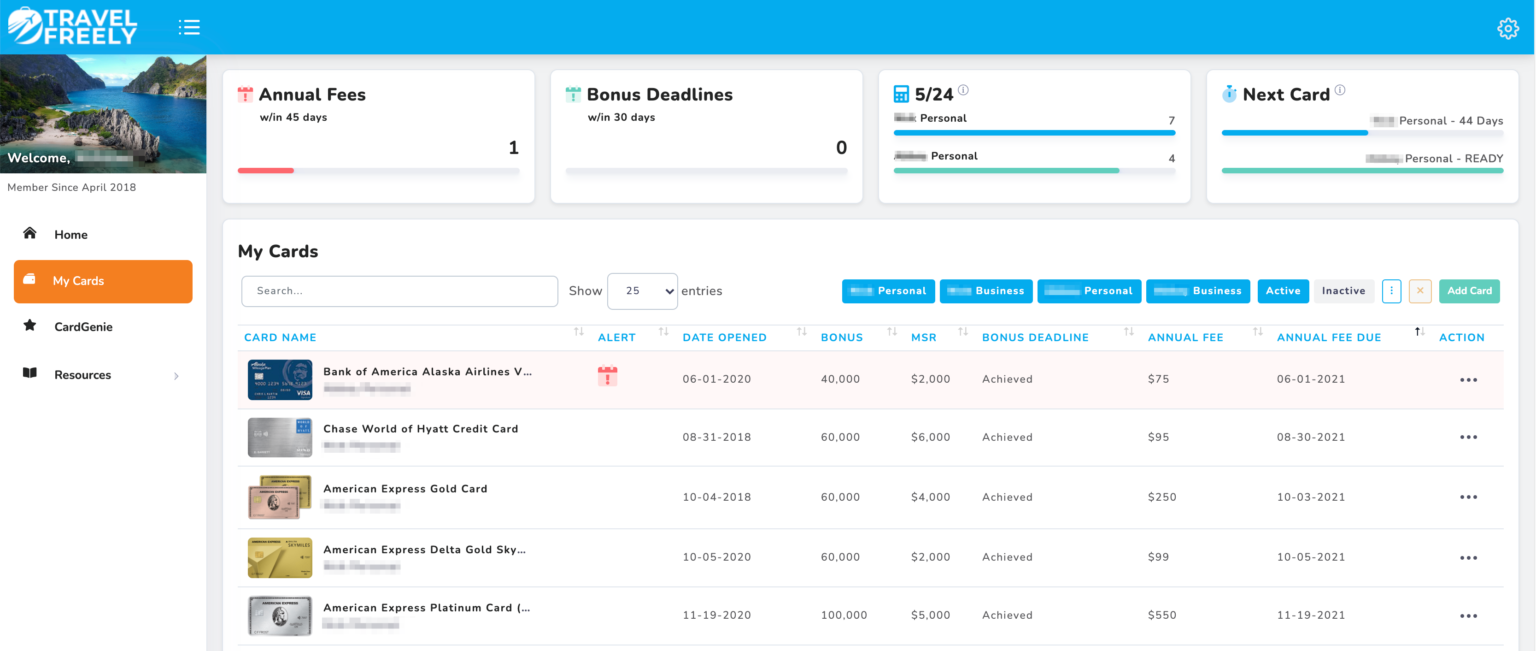Screen dimensions: 1536x651
Task: Open actions menu for Chase World of Hyatt row
Action: (1469, 437)
